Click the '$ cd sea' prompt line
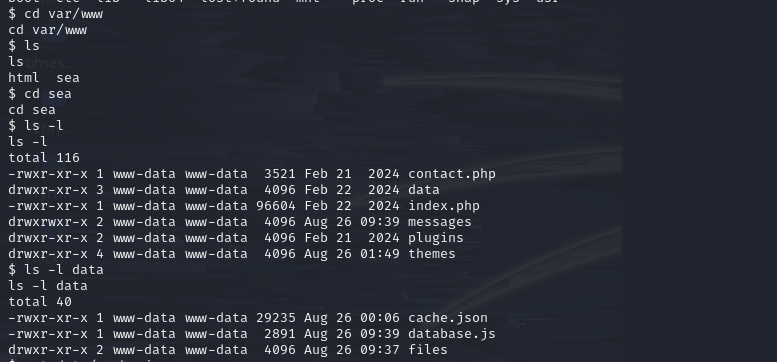777x362 pixels. [40, 94]
